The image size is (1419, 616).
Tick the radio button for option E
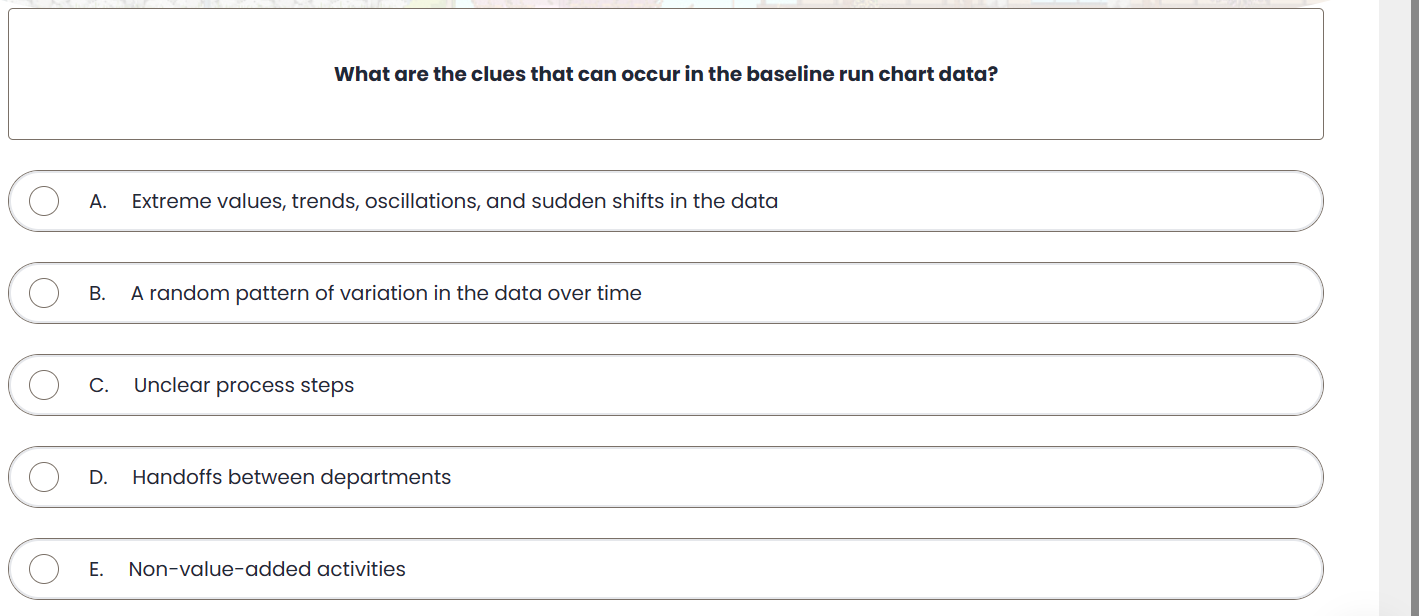click(43, 569)
